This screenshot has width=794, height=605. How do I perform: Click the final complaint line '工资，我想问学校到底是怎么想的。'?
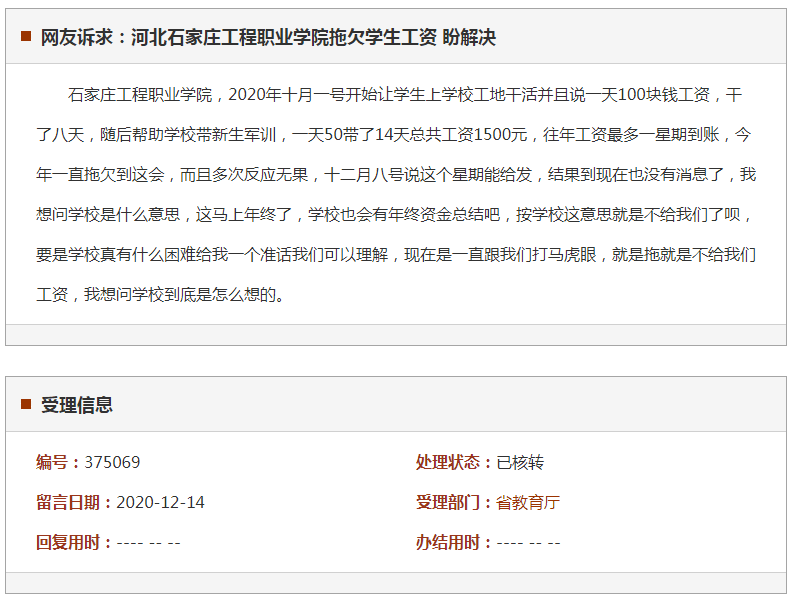point(161,295)
